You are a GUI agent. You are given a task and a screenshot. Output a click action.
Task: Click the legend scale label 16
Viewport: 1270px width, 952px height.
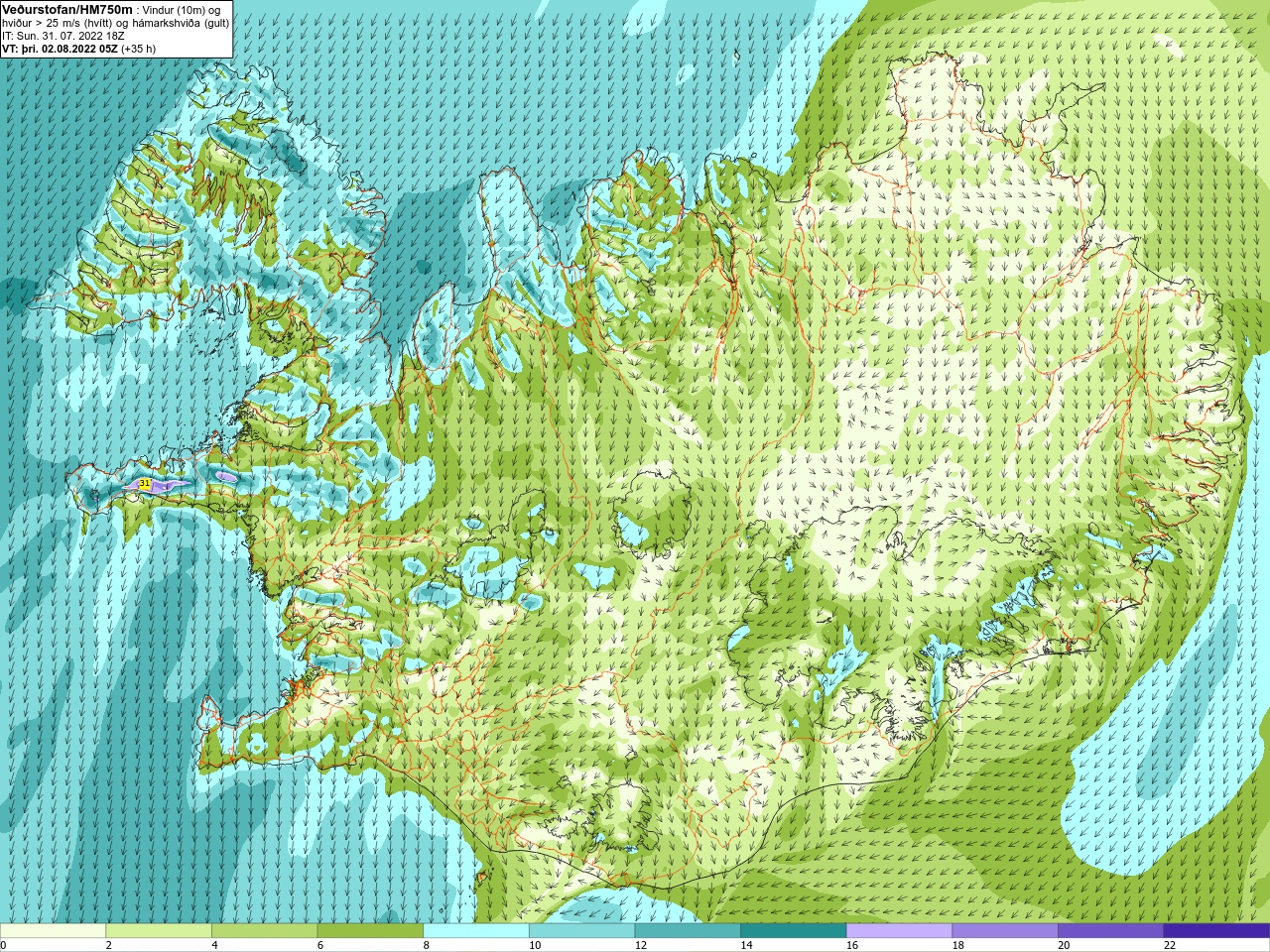pos(852,945)
